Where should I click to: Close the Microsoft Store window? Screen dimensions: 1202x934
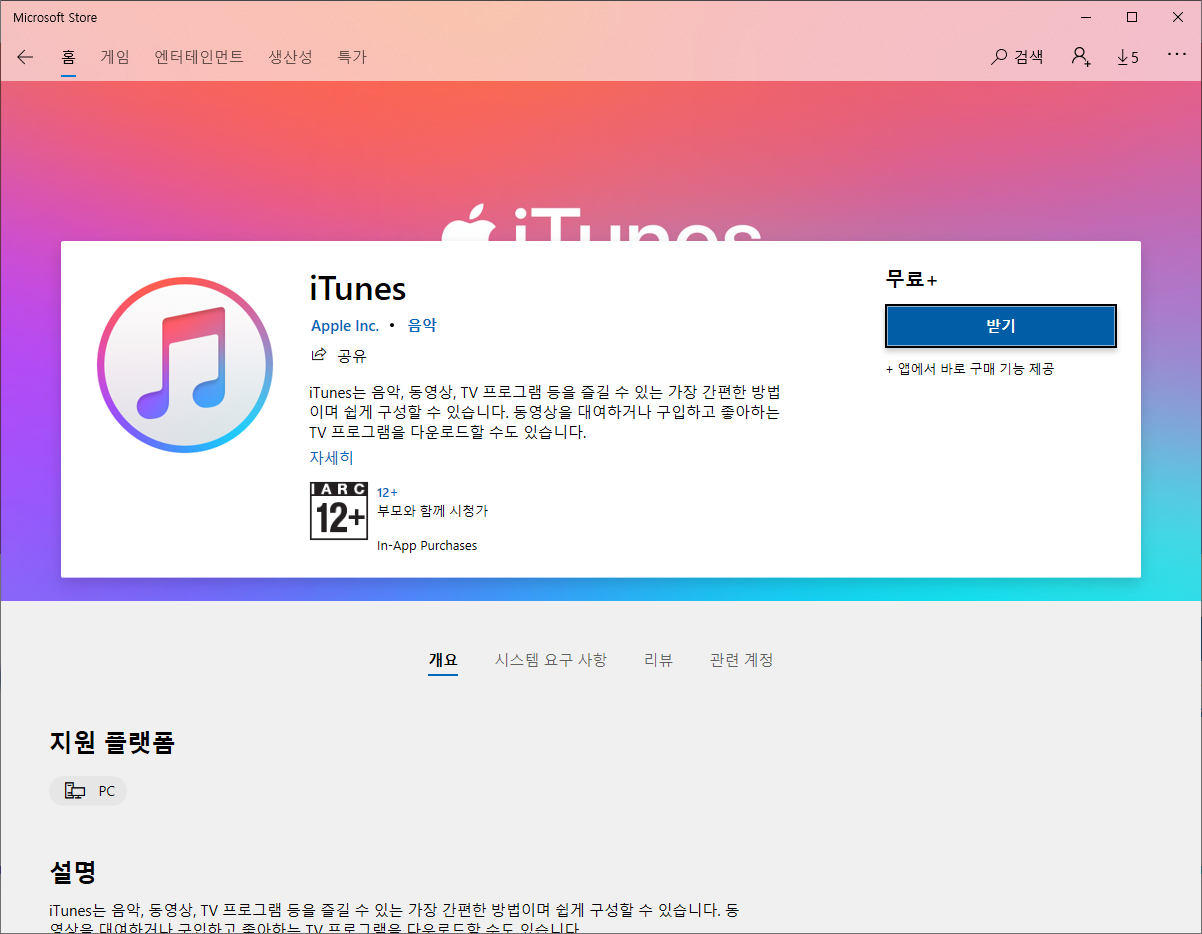pos(1178,17)
